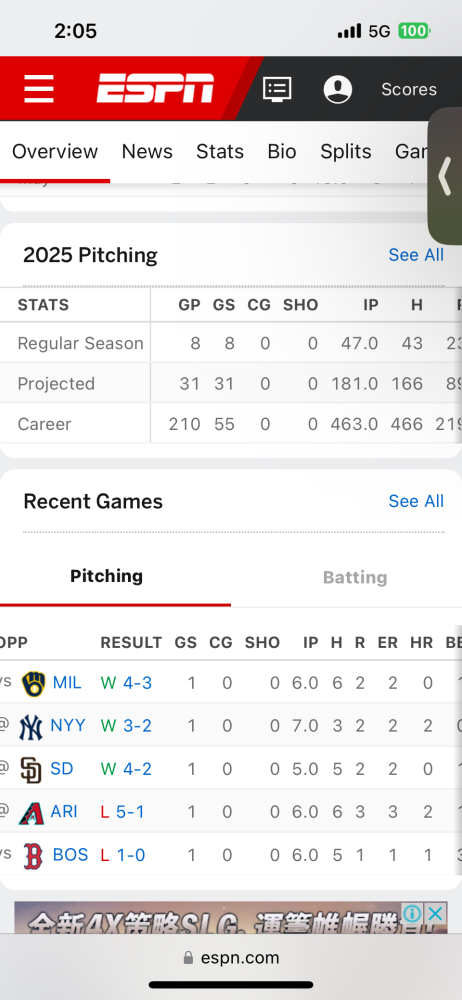The image size is (462, 1000).
Task: Open the Scores link in header
Action: coord(409,89)
